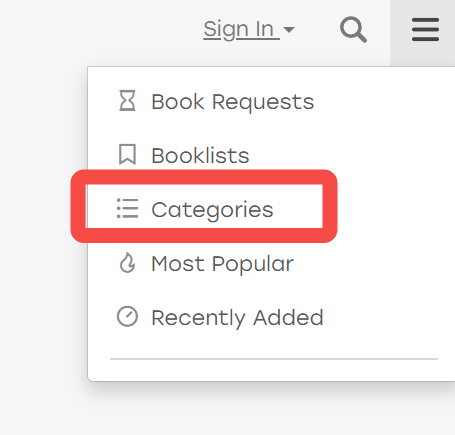Expand the Sign In dropdown arrow
This screenshot has width=455, height=435.
pyautogui.click(x=289, y=30)
